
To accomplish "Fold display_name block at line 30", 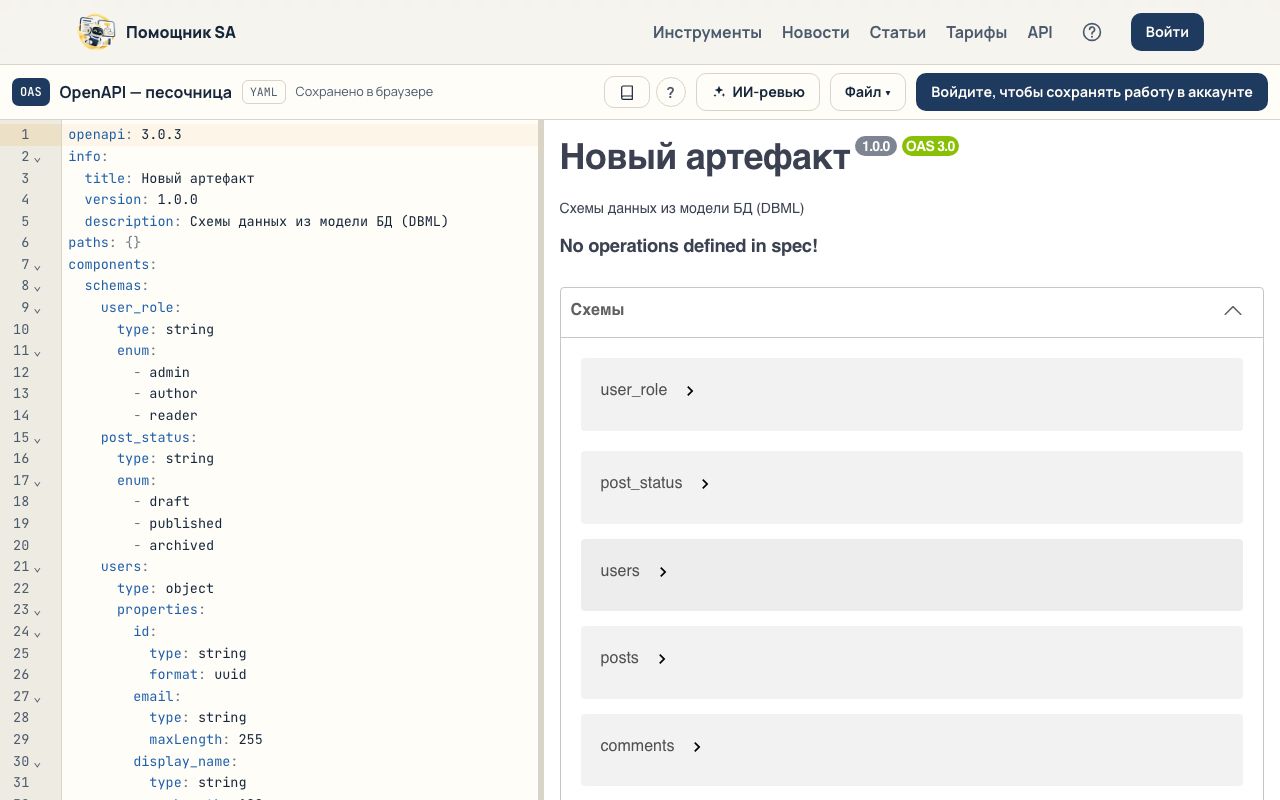I will pos(37,762).
